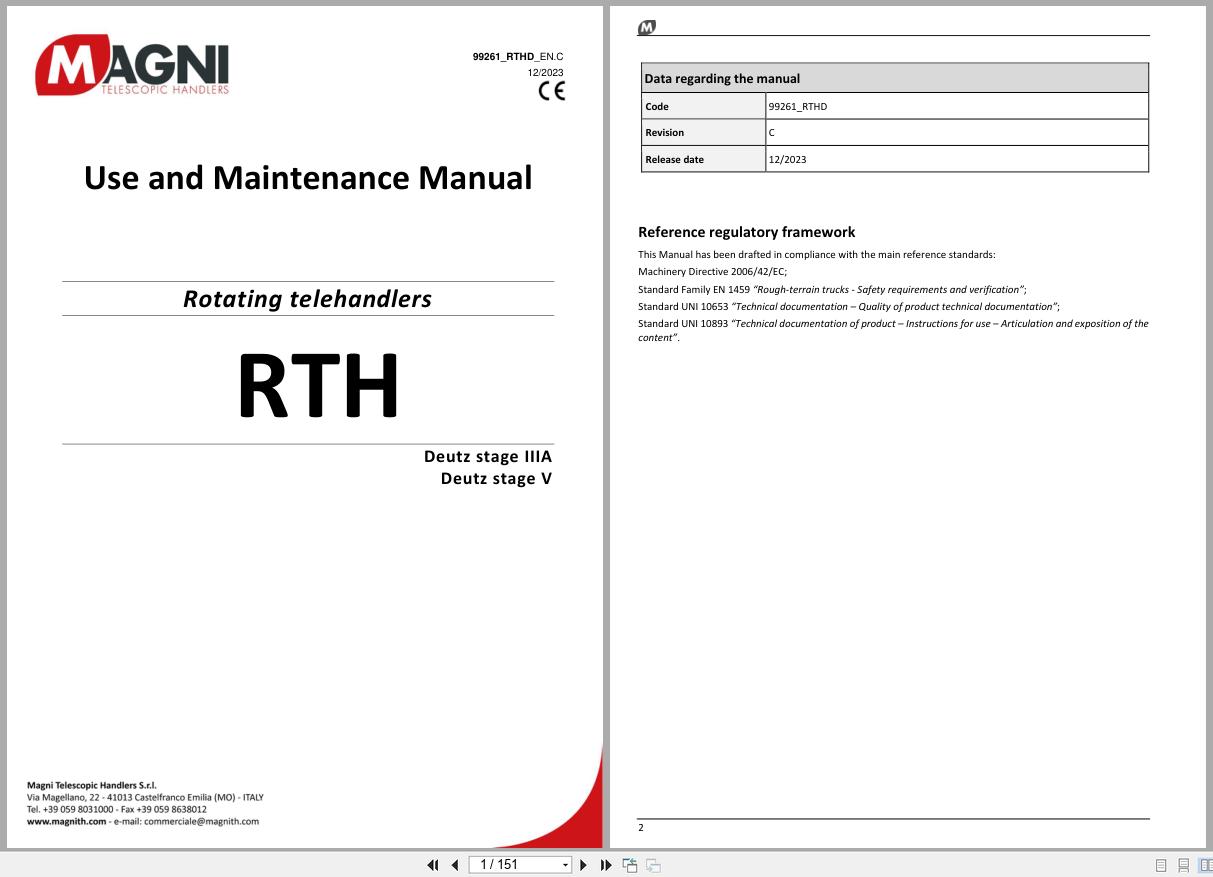Open the page number dropdown arrow
Screen dimensions: 1213x877
tap(565, 865)
